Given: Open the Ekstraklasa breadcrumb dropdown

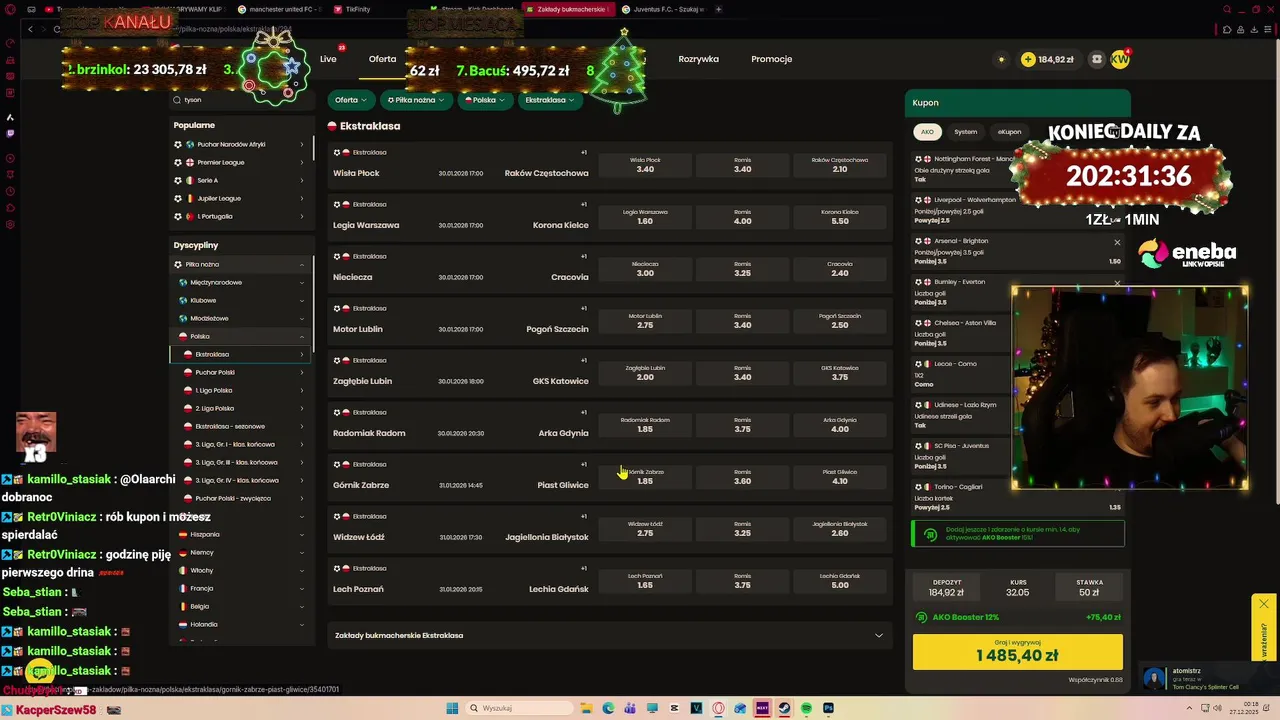Looking at the screenshot, I should [x=550, y=100].
